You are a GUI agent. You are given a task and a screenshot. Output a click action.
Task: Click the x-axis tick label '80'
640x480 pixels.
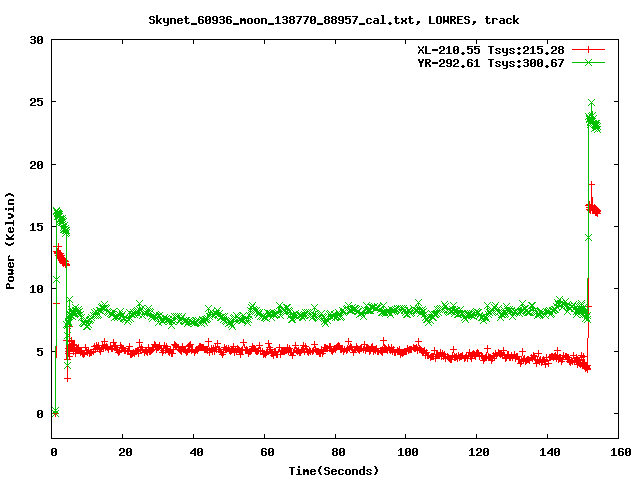point(338,452)
